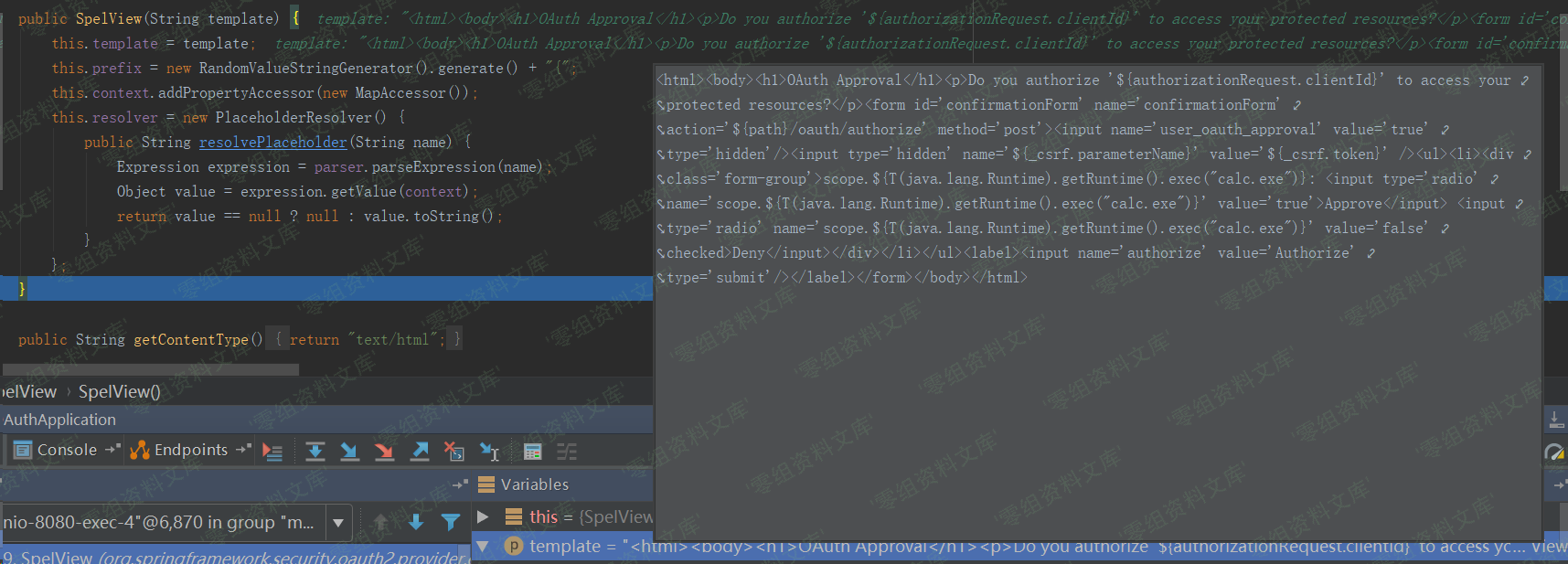
Task: Click the blue Step Into arrow
Action: 350,452
